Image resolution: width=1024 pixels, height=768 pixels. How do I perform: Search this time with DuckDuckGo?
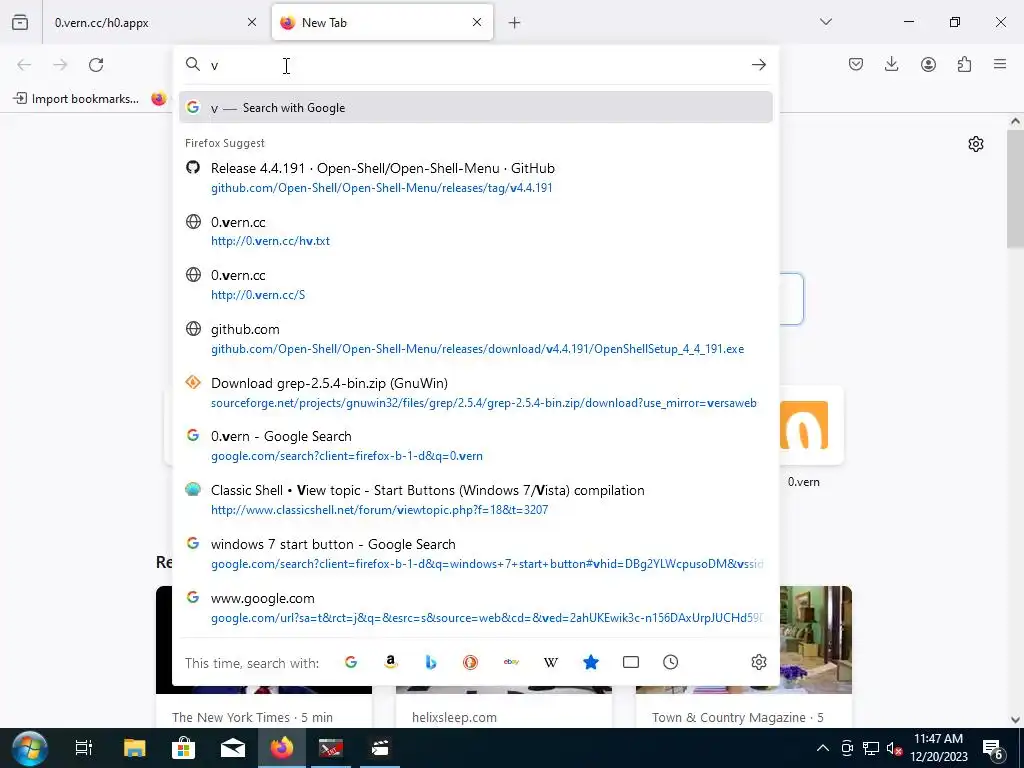(470, 662)
